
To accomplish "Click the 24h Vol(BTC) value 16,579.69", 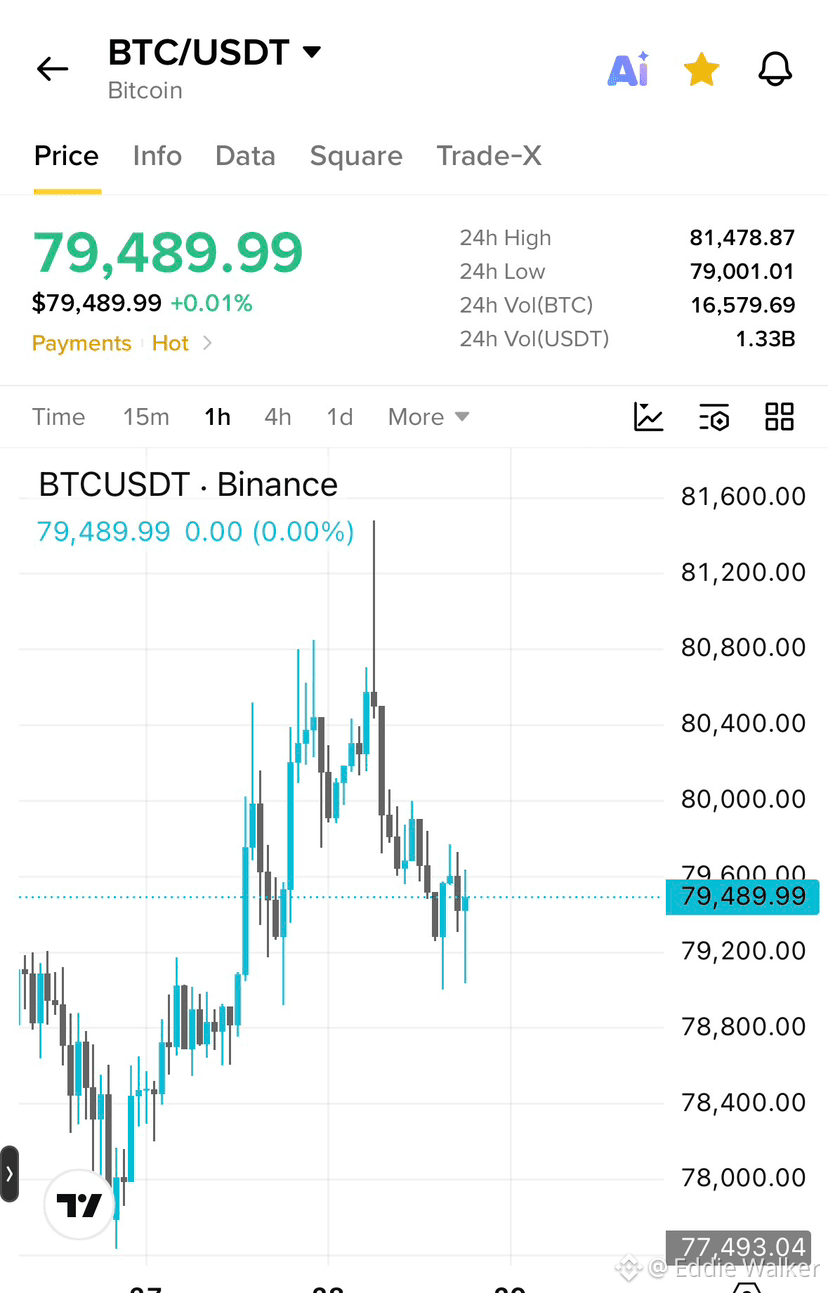I will click(x=742, y=305).
